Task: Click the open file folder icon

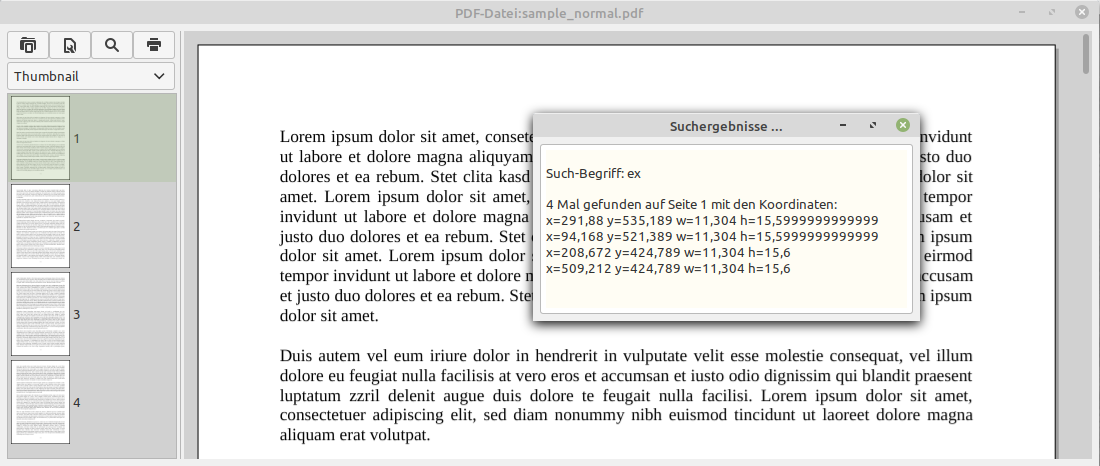Action: 28,45
